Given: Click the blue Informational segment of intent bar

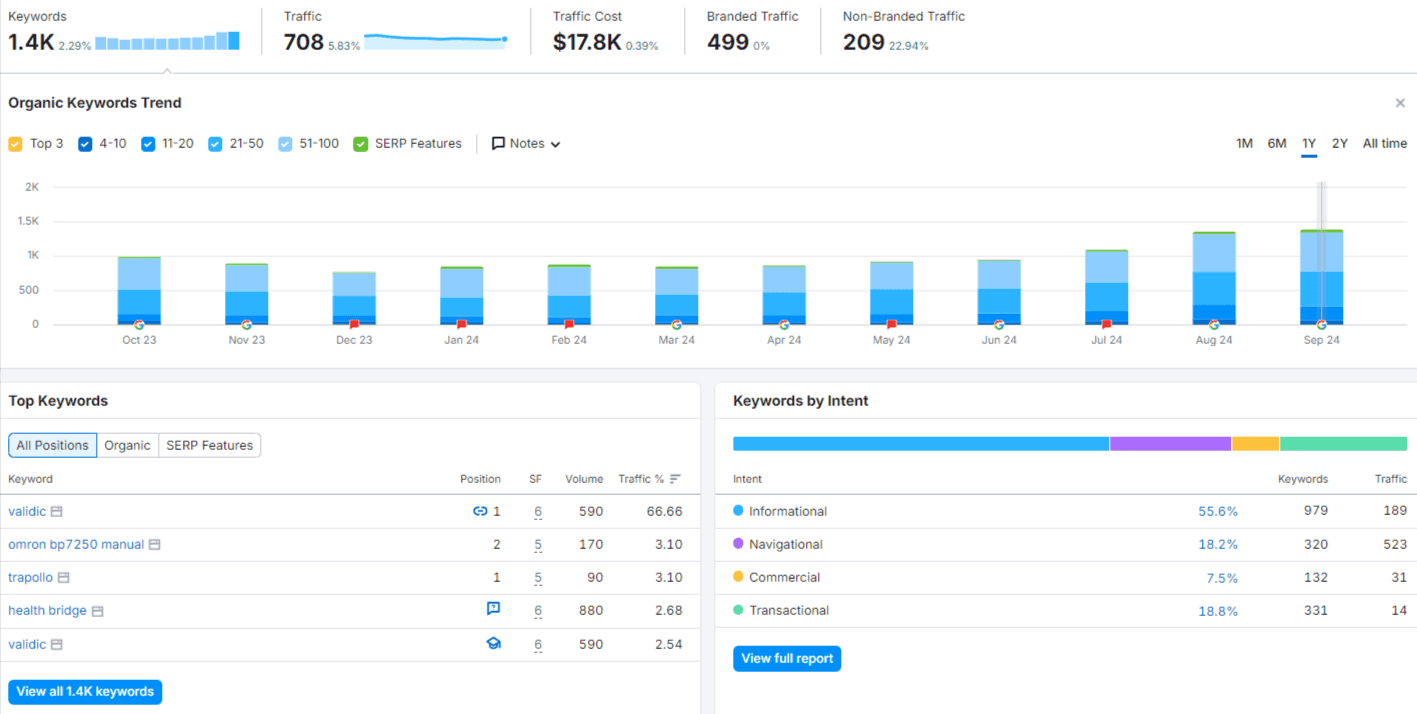Looking at the screenshot, I should [x=921, y=444].
